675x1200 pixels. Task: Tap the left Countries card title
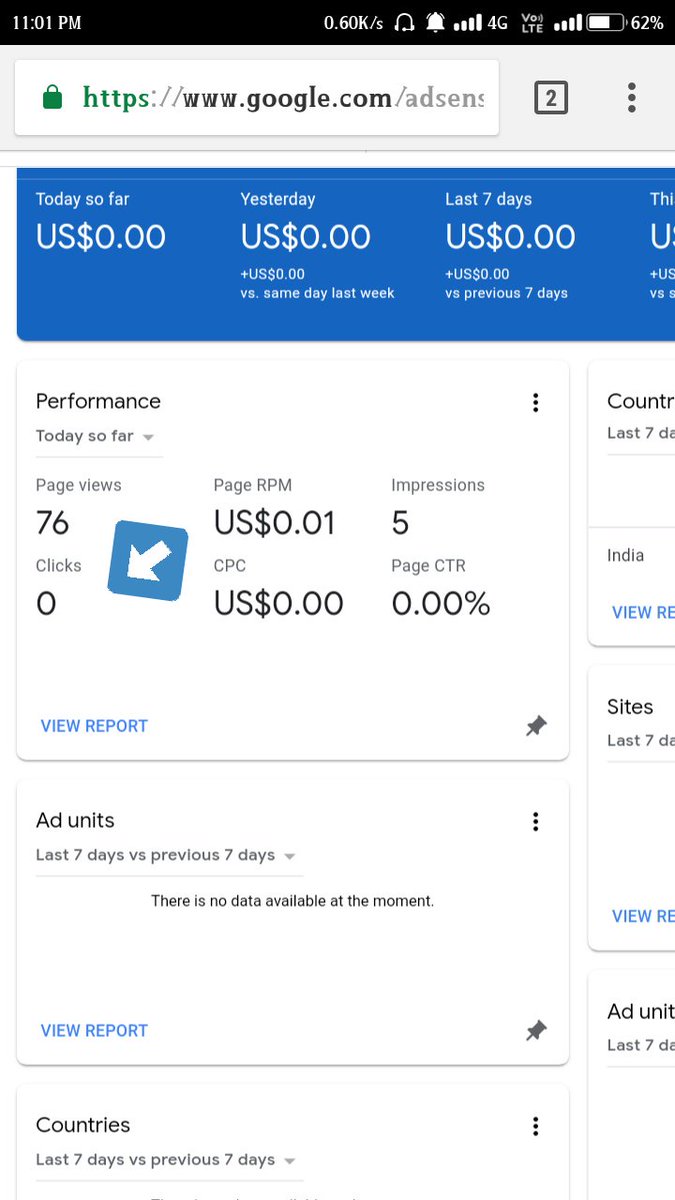tap(83, 1125)
